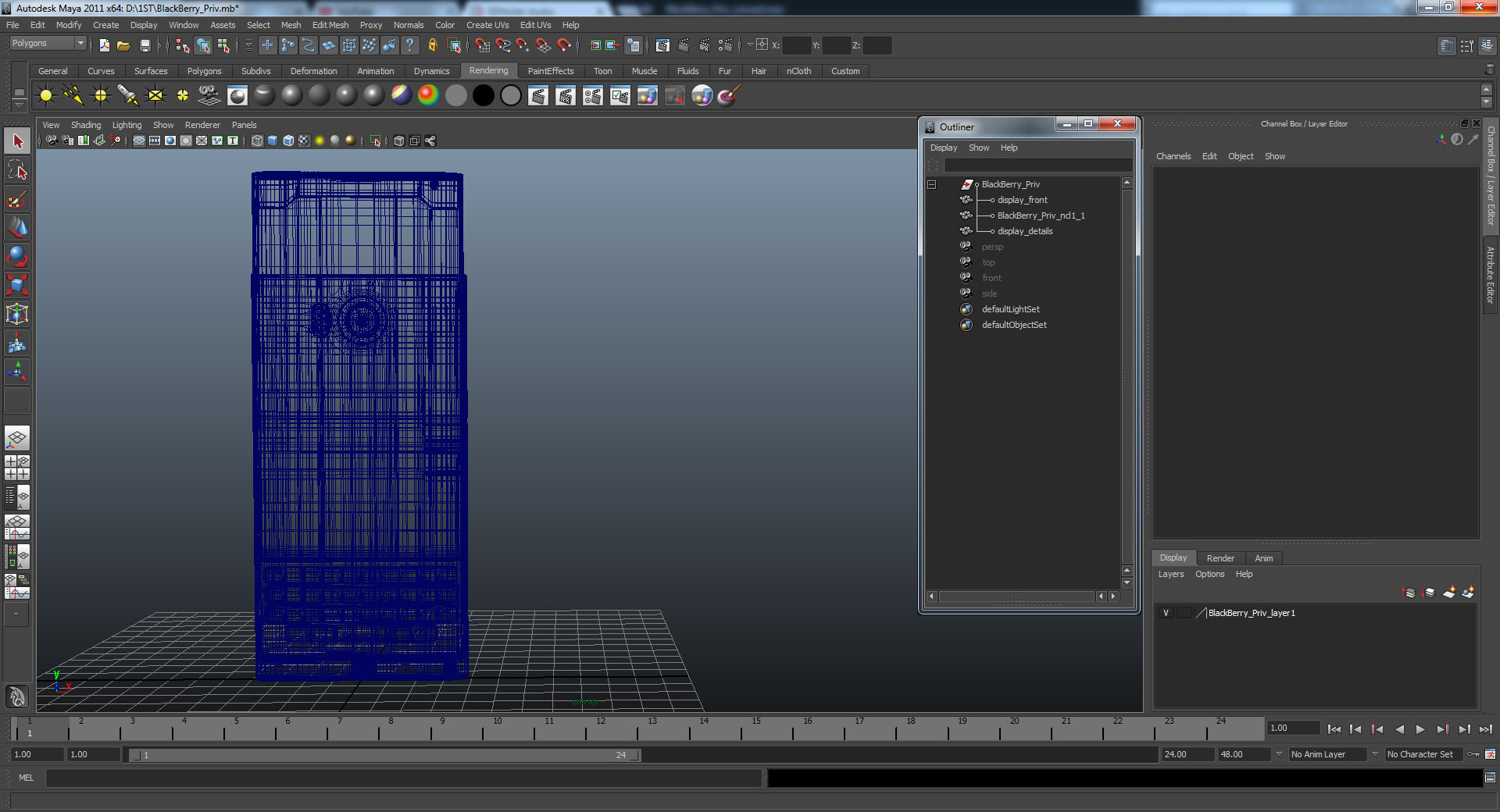Expand the selection mask dropdown in status line

point(248,45)
